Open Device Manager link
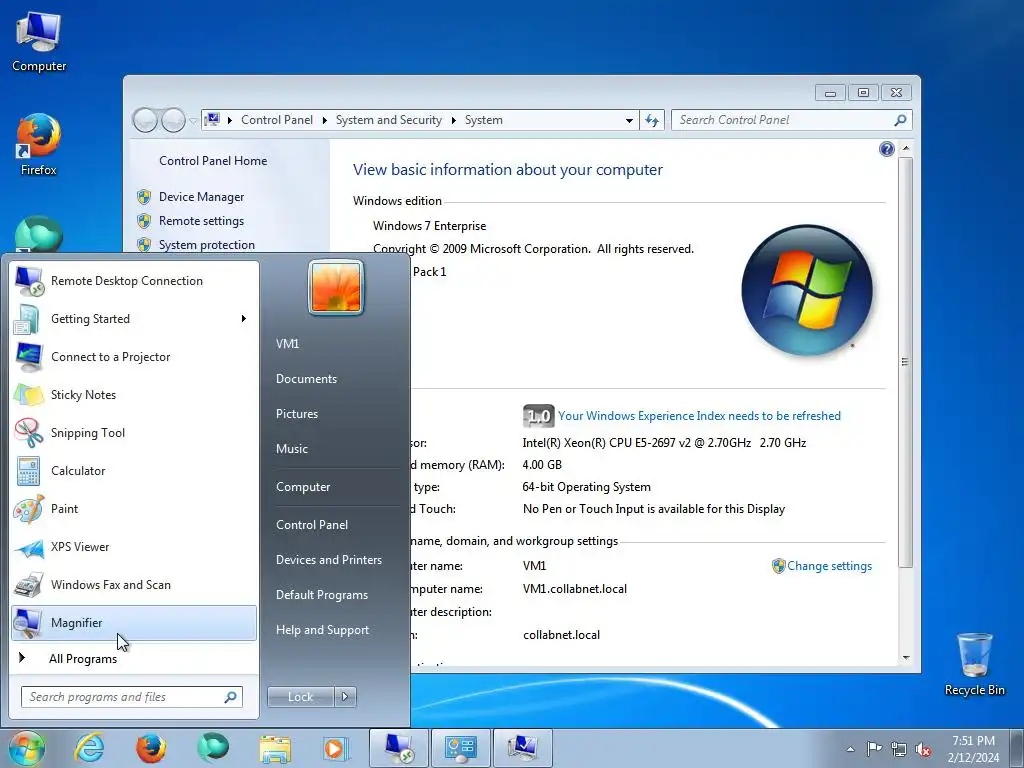 click(x=201, y=197)
